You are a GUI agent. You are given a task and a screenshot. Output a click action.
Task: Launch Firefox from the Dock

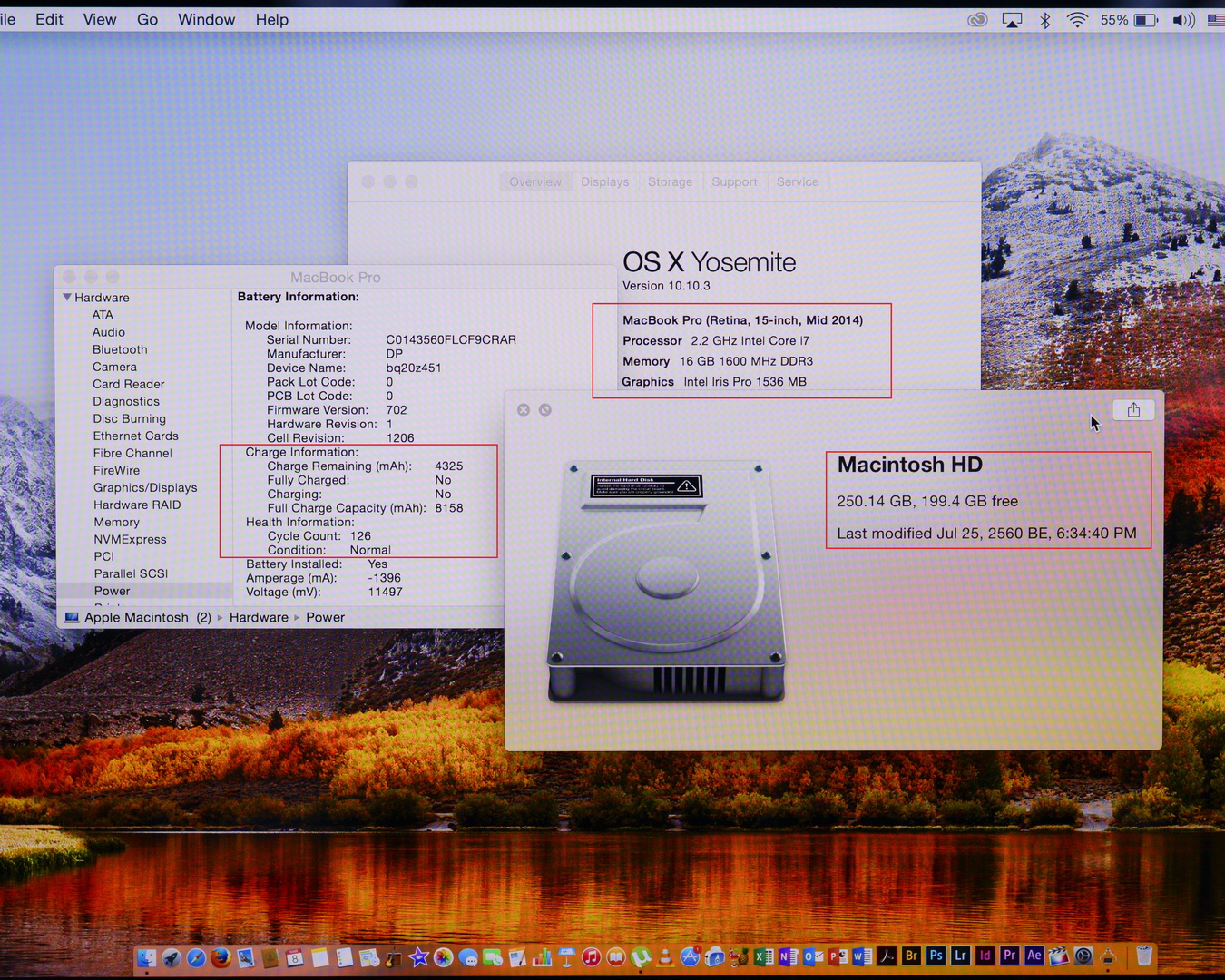point(220,957)
